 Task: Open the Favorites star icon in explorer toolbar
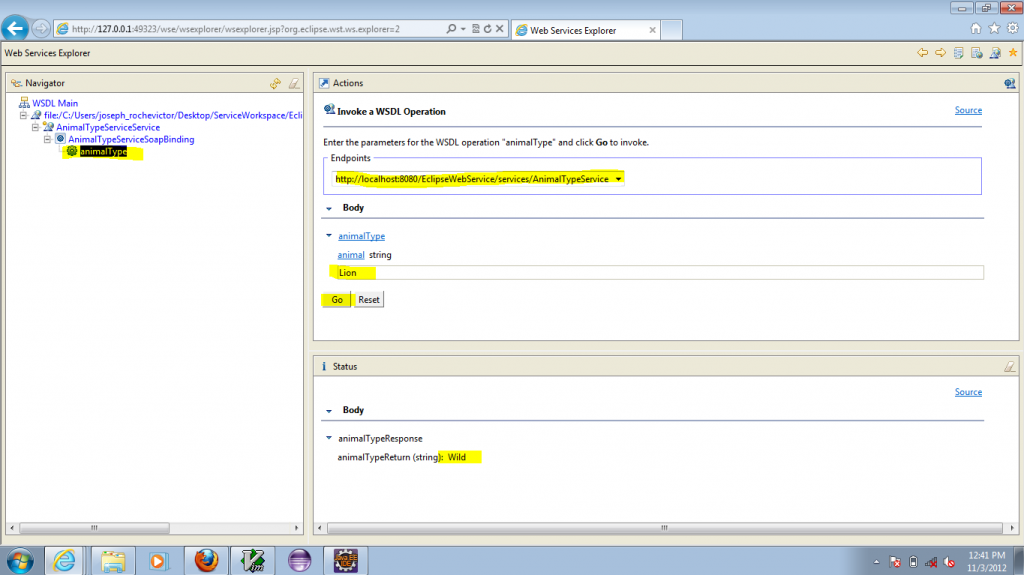(1012, 53)
